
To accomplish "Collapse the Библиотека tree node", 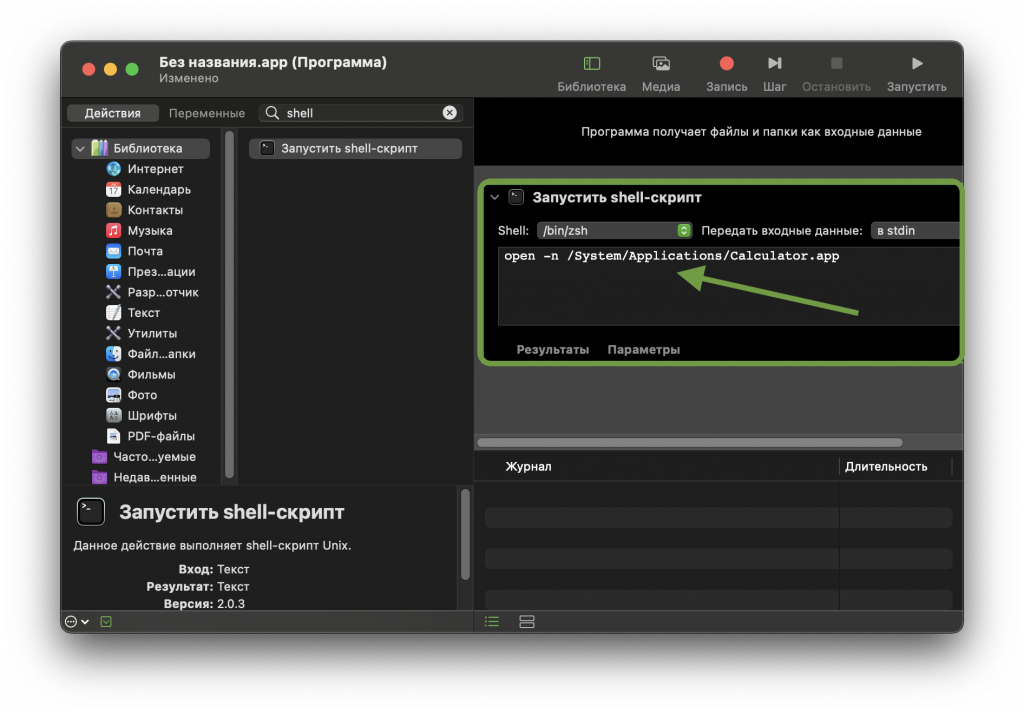I will pos(79,148).
